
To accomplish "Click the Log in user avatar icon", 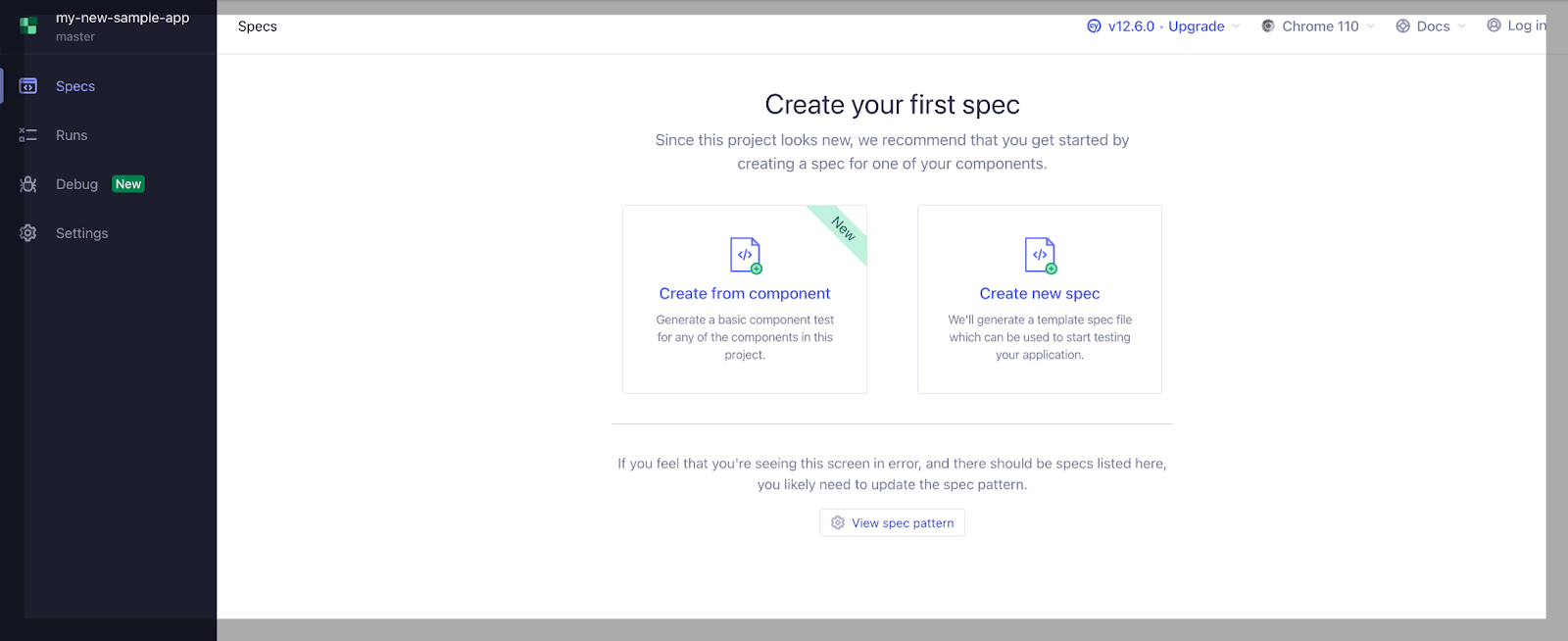I will (x=1494, y=25).
